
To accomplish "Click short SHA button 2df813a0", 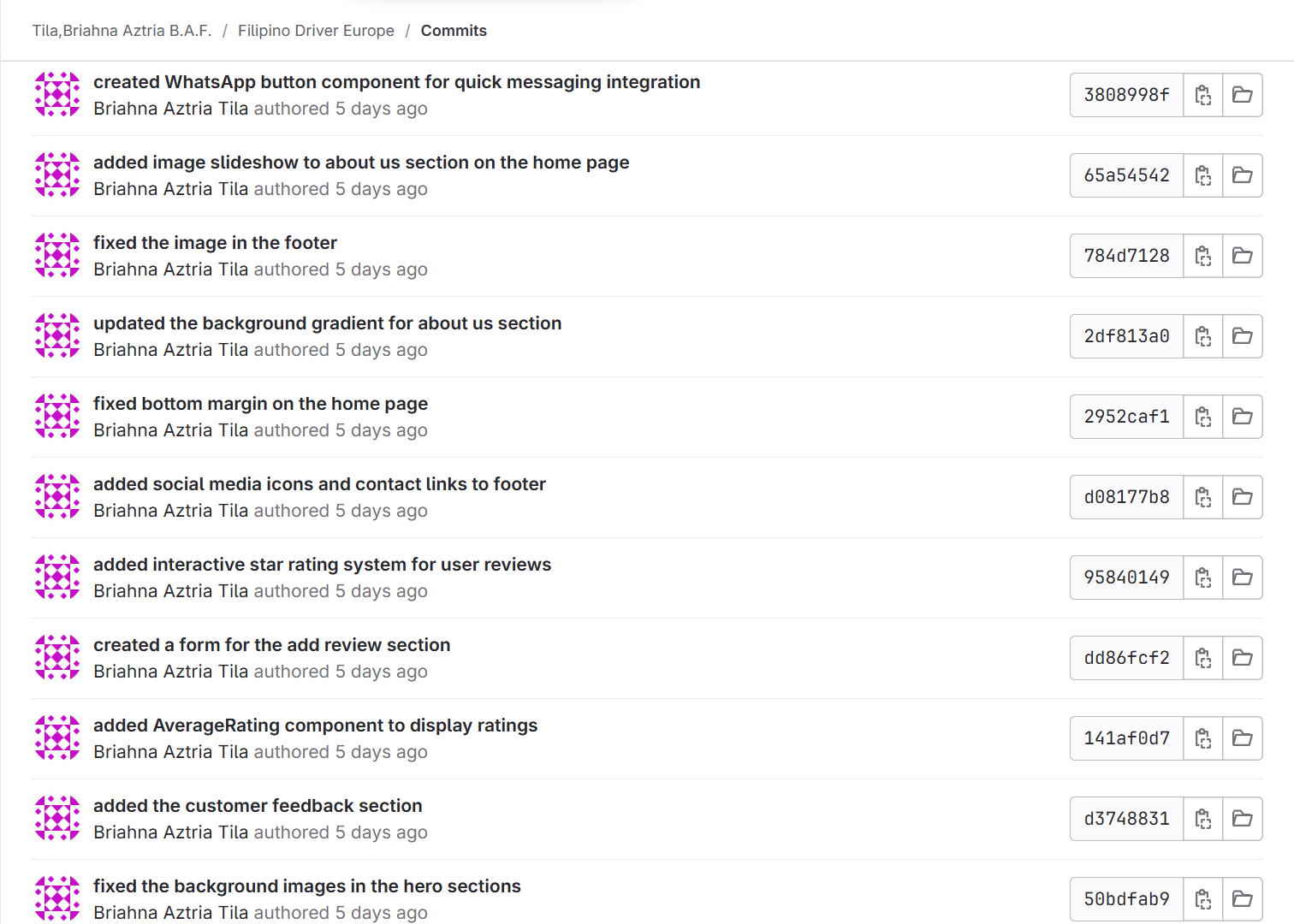I will point(1126,336).
